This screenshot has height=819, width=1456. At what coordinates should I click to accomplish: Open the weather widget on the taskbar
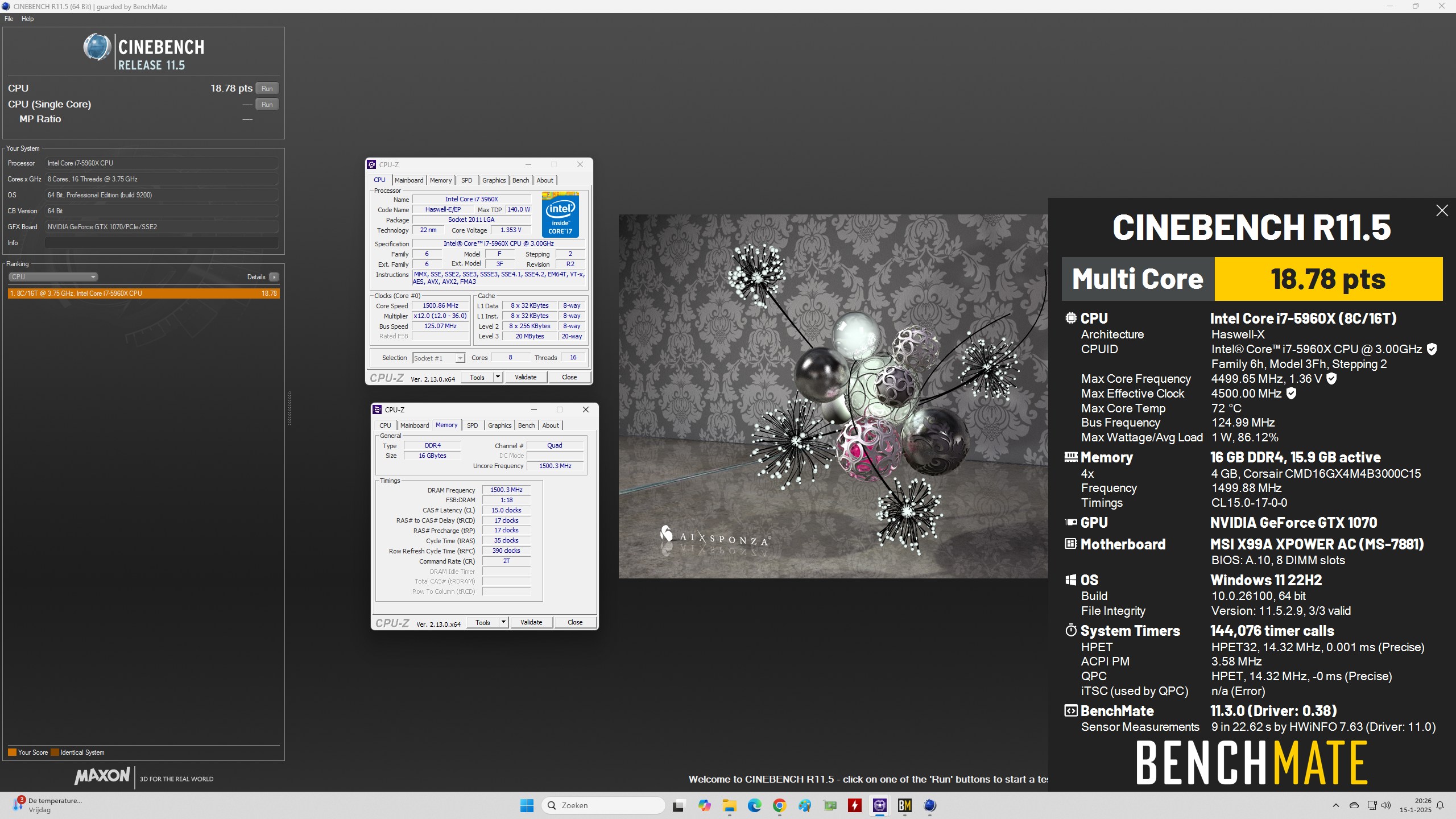pos(49,805)
